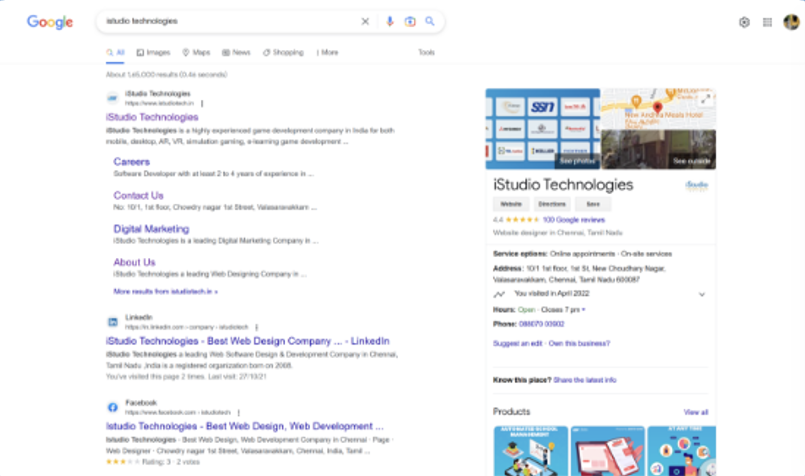Click the 'Website designer in Chennai, Tamil Nadu' text

click(x=558, y=233)
